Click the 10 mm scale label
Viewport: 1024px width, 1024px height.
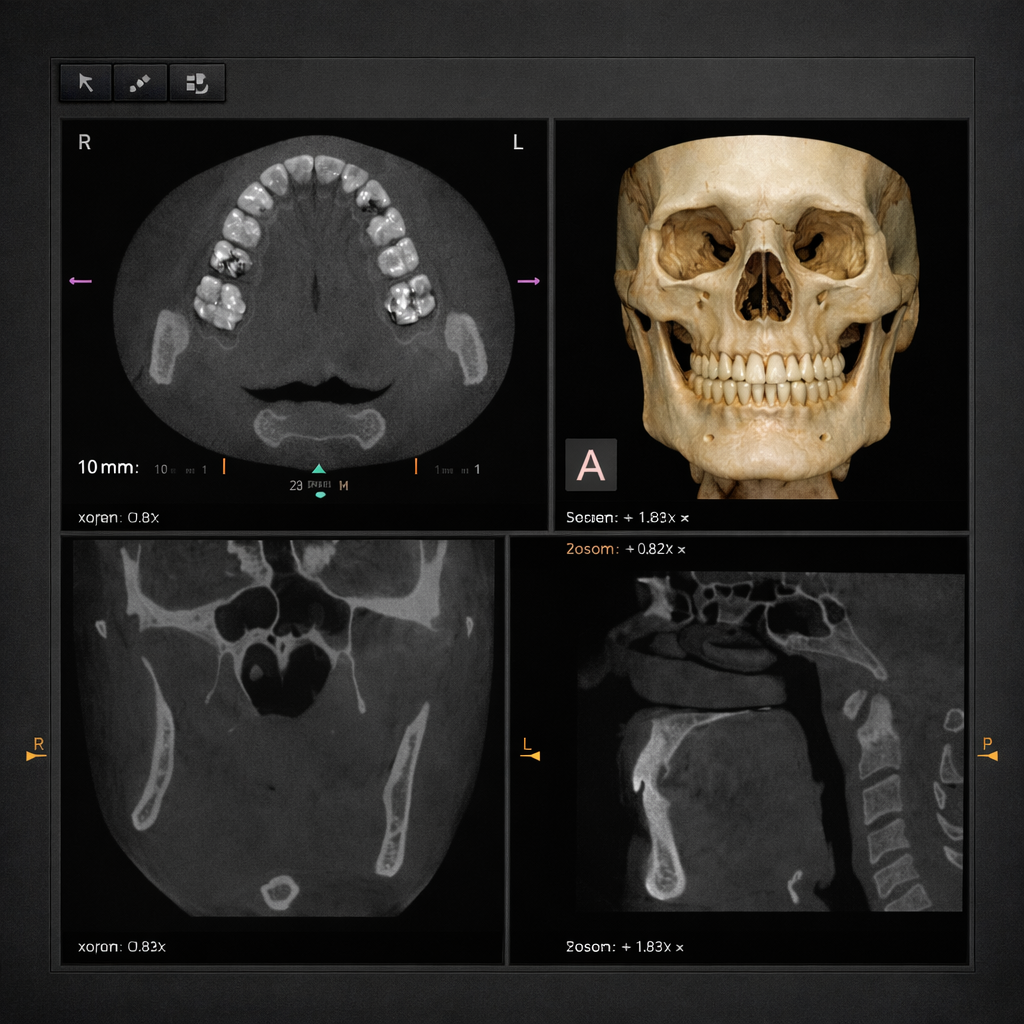pyautogui.click(x=108, y=468)
